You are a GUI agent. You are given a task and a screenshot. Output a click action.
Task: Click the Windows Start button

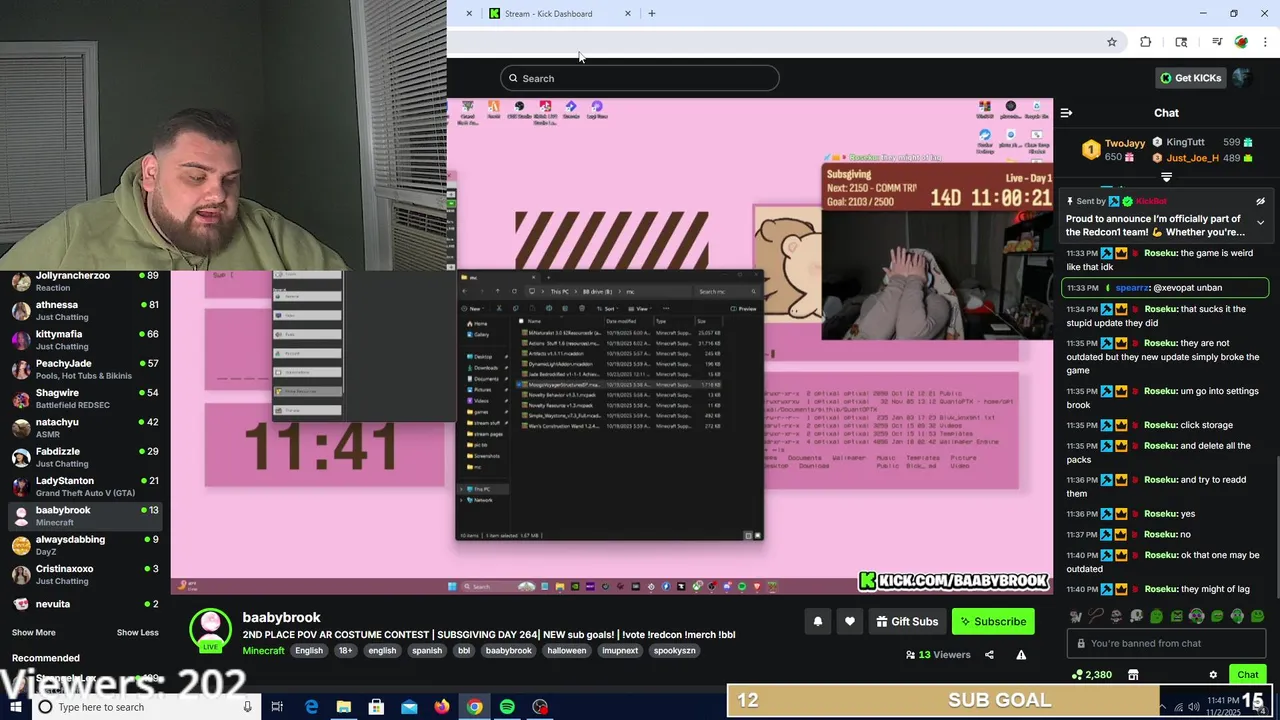(x=15, y=707)
